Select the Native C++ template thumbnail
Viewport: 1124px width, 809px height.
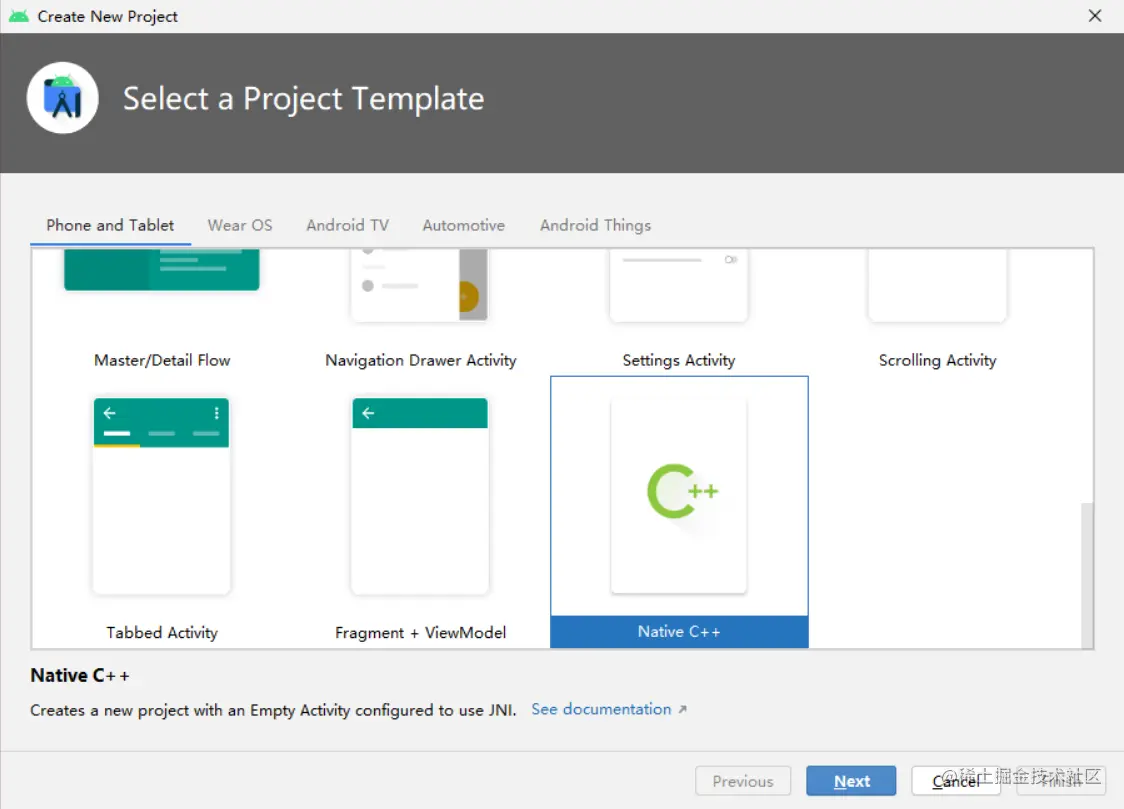pos(679,495)
